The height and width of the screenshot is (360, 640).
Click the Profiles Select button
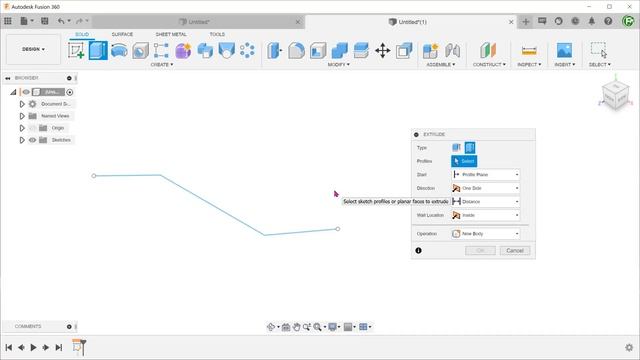click(464, 161)
